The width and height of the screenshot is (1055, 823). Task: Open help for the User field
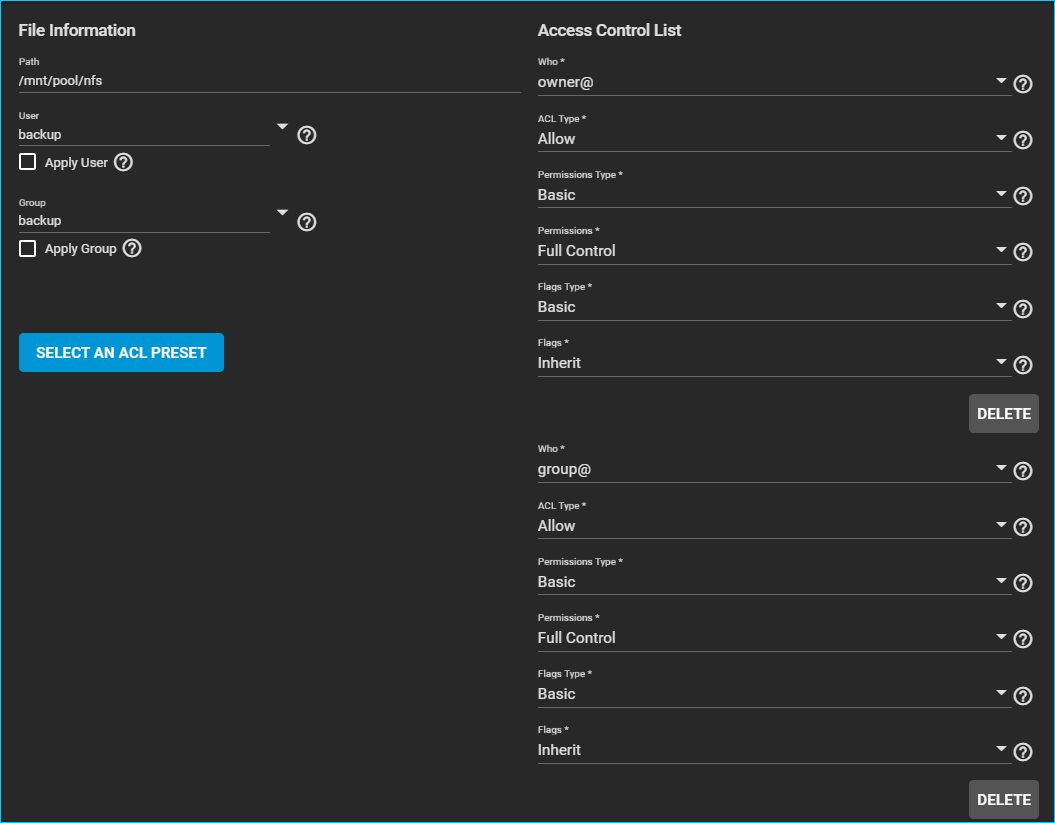coord(307,135)
